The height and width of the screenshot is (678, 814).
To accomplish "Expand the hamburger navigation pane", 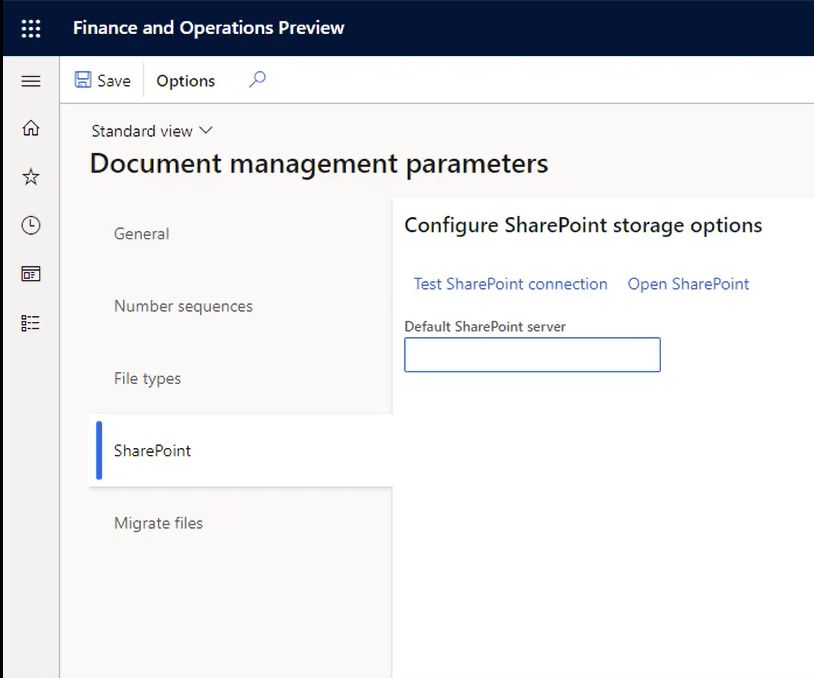I will (31, 81).
